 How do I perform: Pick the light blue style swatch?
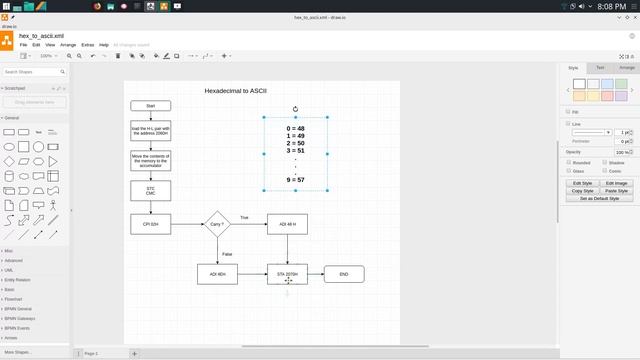(607, 84)
